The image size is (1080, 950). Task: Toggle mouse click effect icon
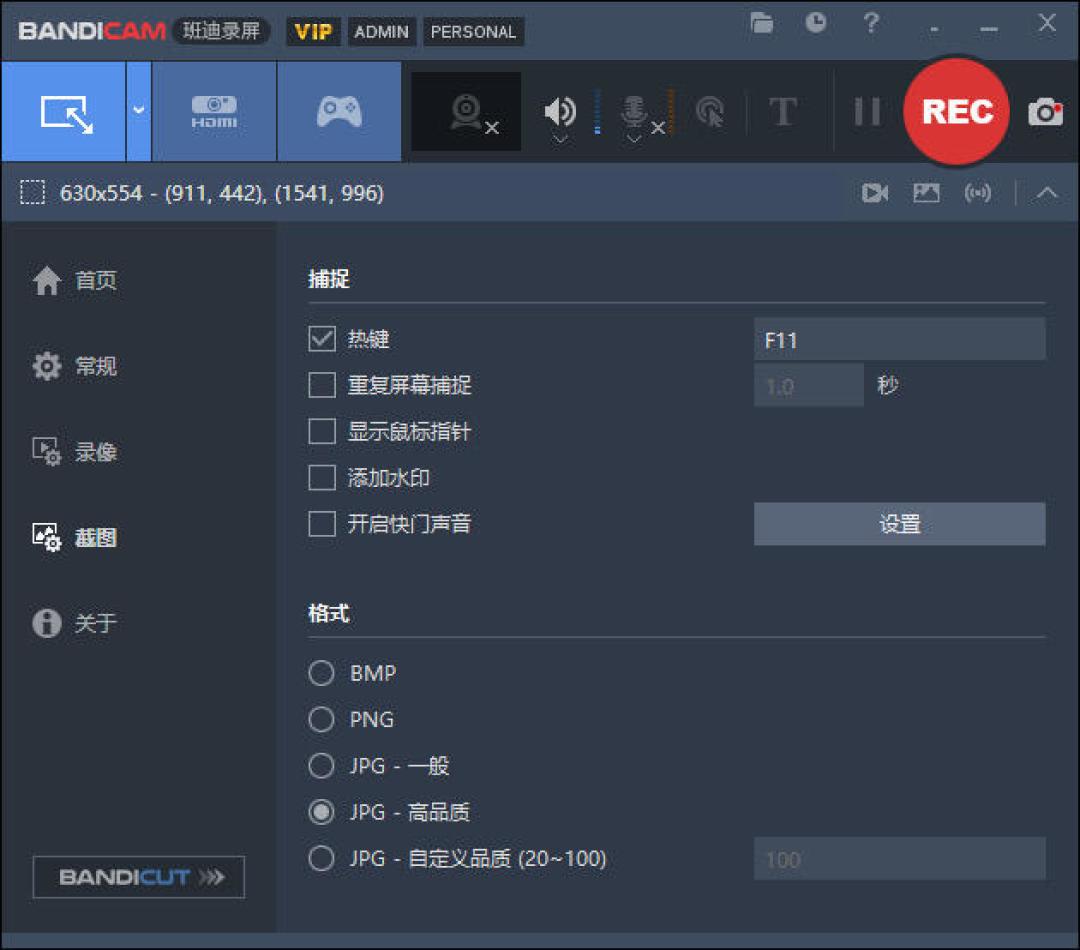click(x=710, y=112)
